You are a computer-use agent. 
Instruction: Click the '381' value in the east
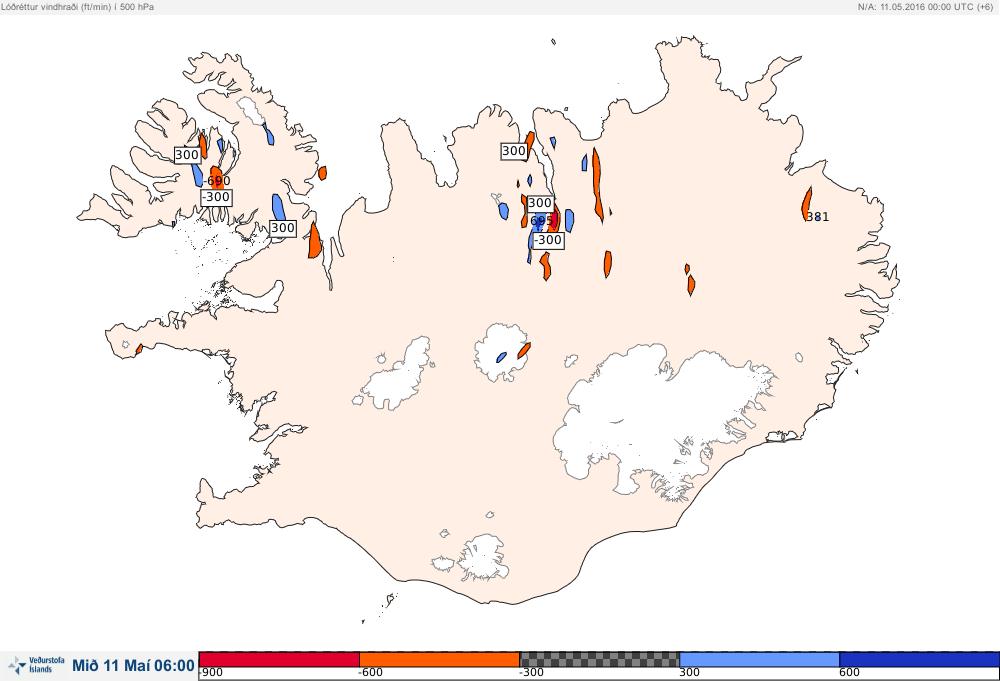(x=818, y=217)
